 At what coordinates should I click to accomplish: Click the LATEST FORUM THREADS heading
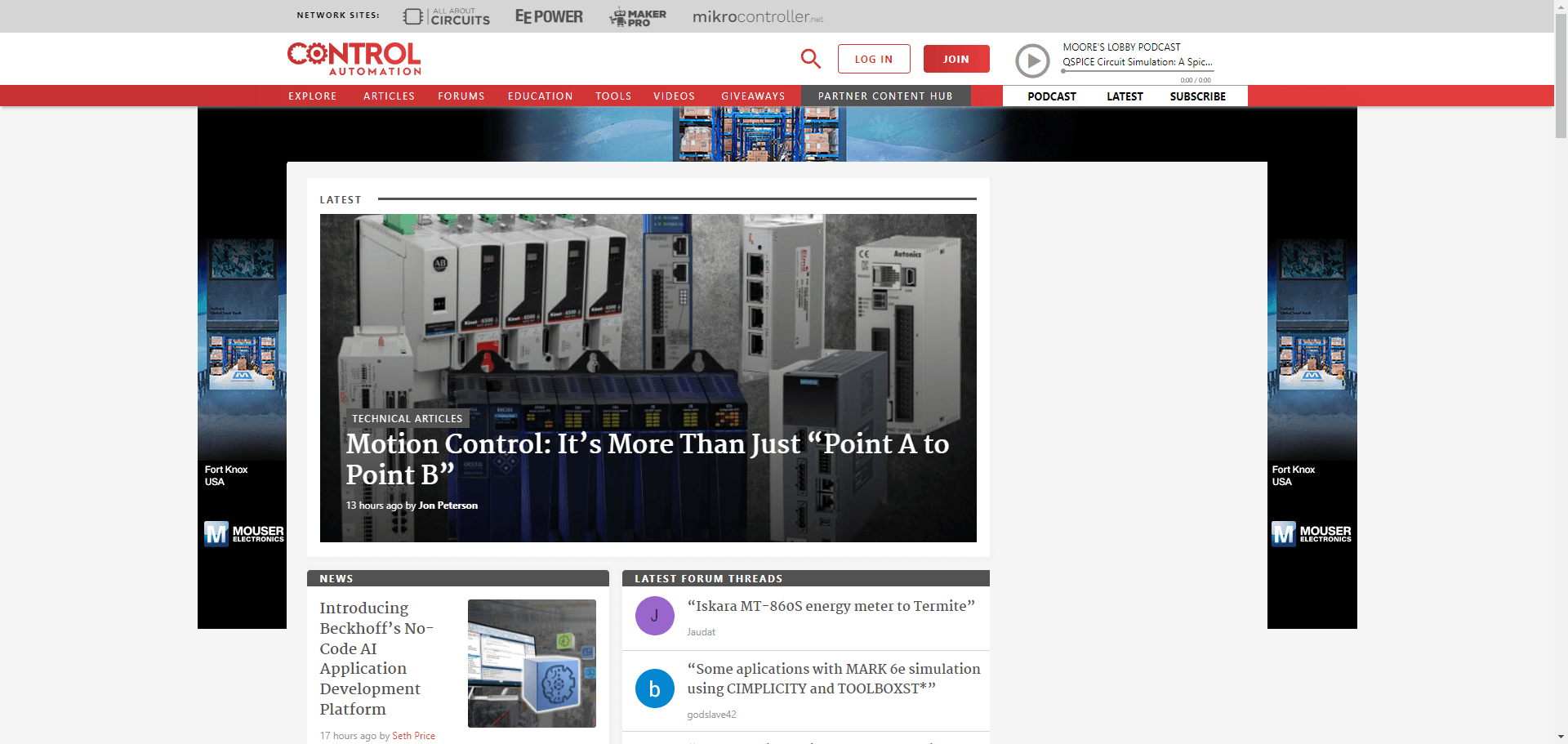coord(709,579)
